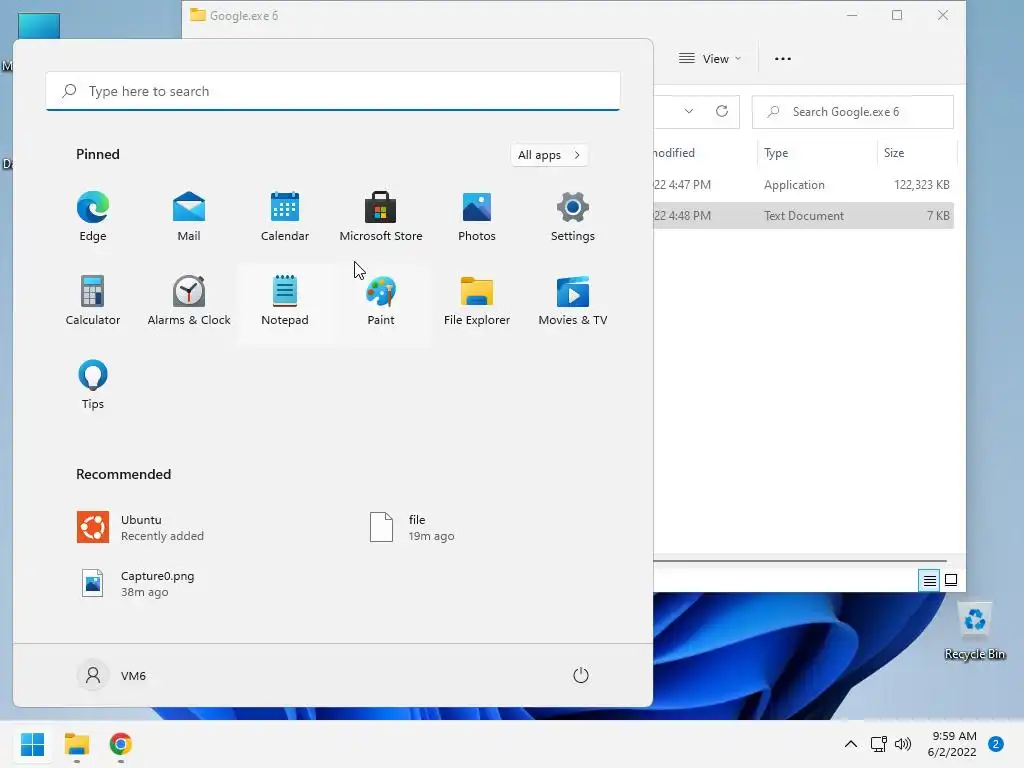Open Alarms & Clock
This screenshot has width=1024, height=768.
tap(189, 300)
